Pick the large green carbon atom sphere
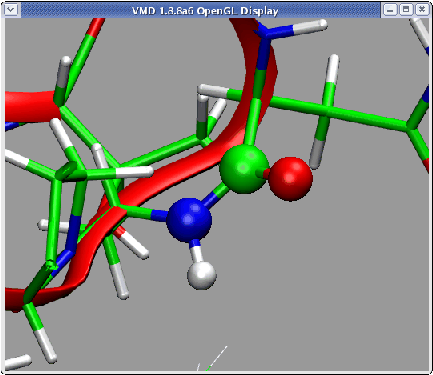 coord(244,169)
